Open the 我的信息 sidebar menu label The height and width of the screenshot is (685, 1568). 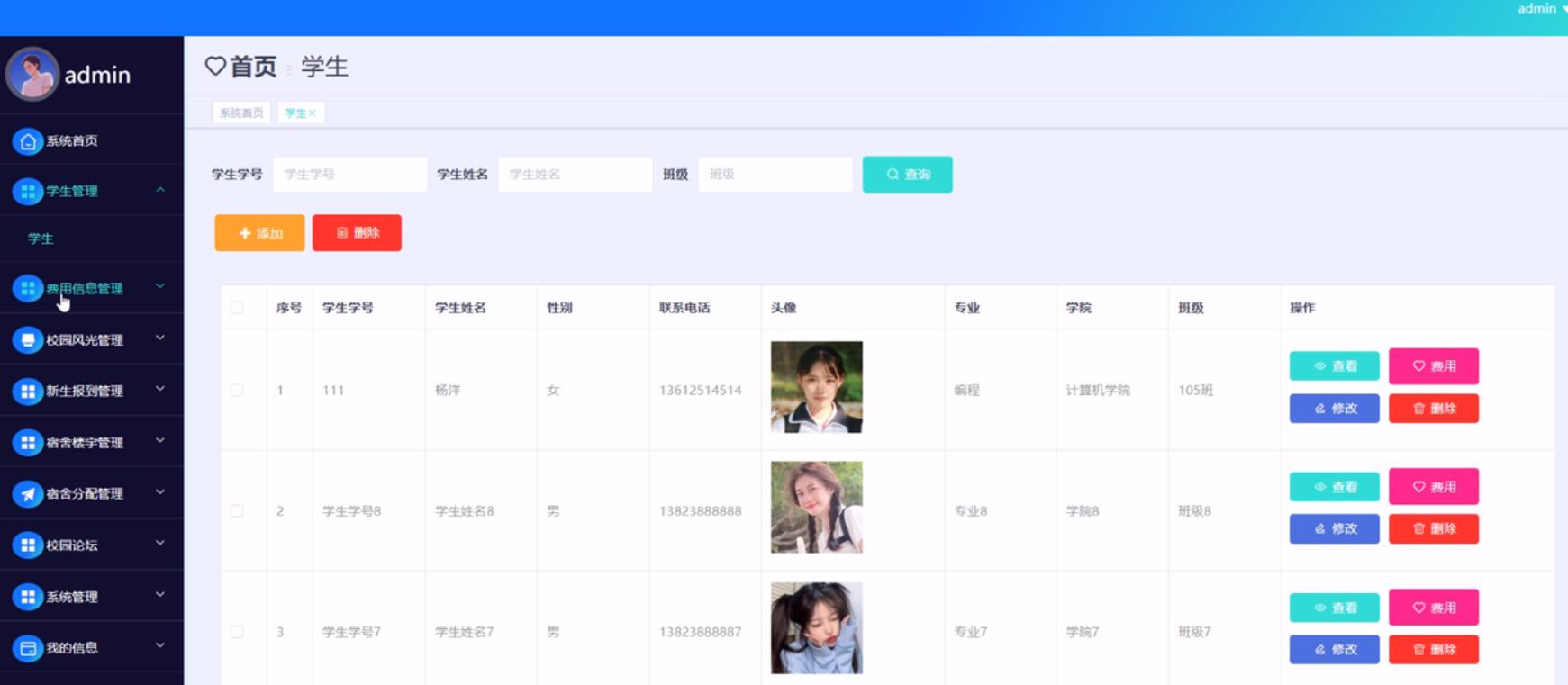tap(72, 647)
